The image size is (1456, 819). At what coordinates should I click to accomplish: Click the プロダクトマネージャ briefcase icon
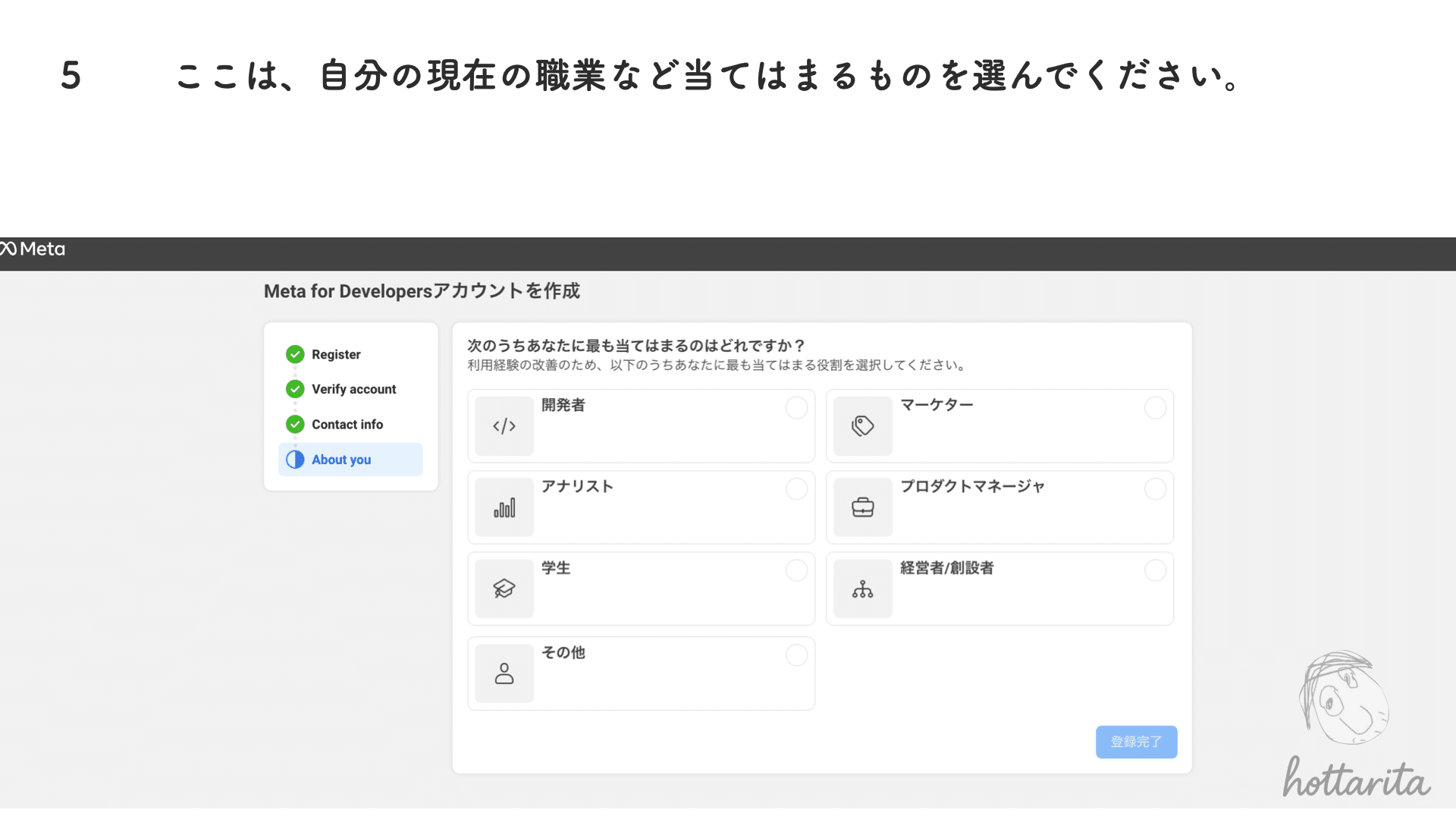point(862,507)
